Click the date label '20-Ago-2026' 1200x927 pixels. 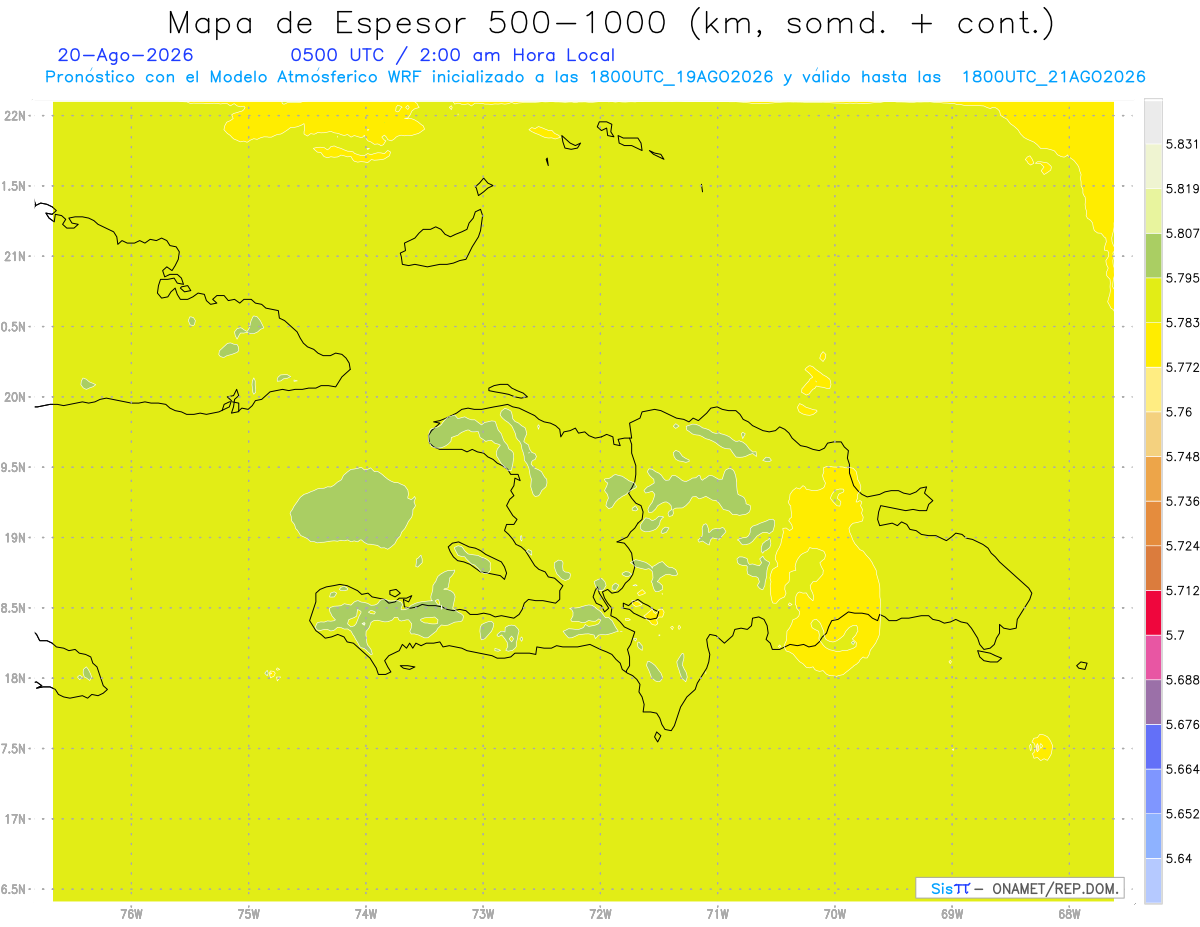point(126,55)
